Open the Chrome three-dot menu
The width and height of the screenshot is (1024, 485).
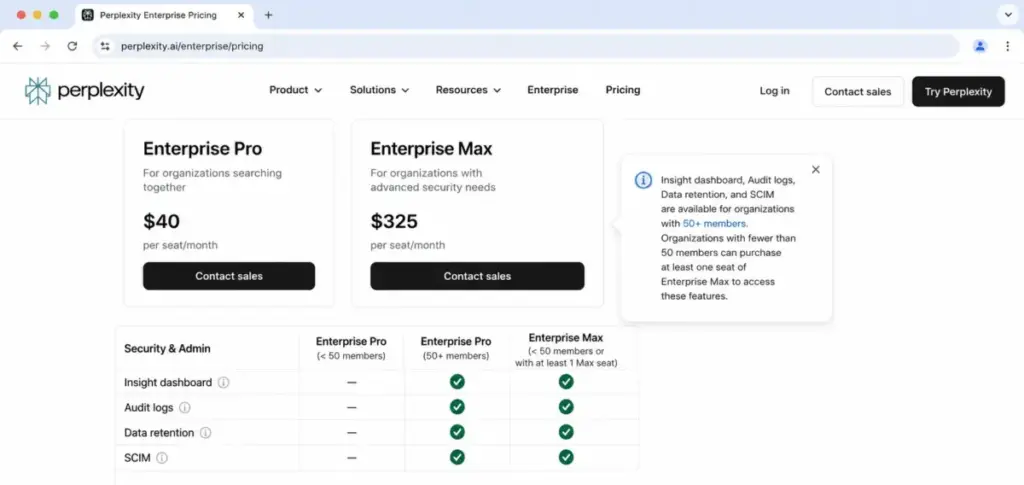pyautogui.click(x=1007, y=46)
